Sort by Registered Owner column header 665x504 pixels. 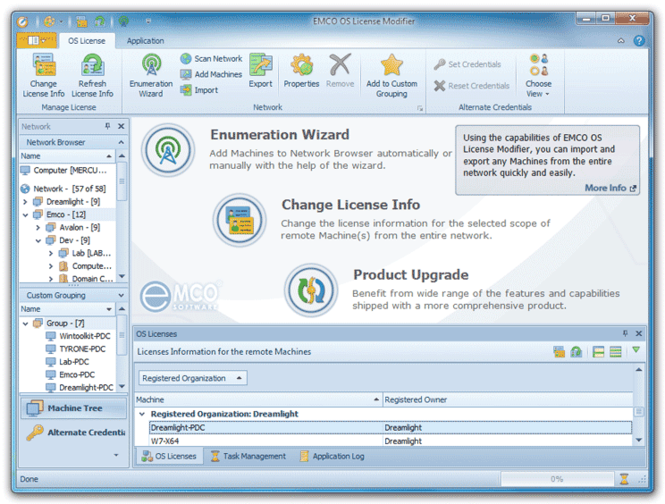pos(507,400)
